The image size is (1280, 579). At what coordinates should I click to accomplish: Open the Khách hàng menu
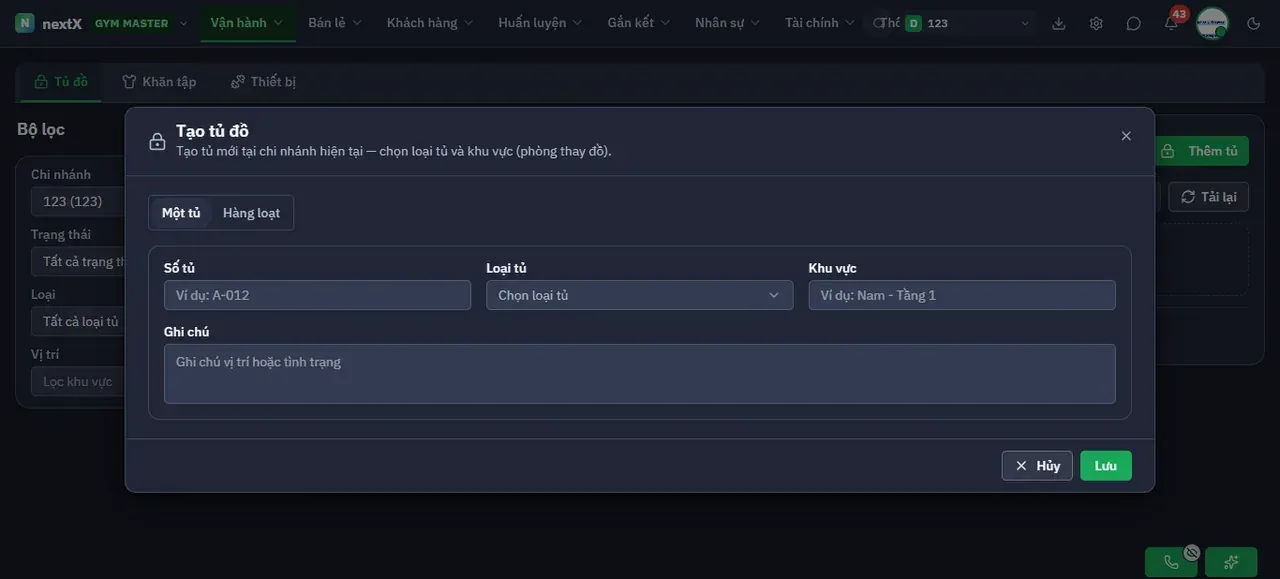(430, 23)
